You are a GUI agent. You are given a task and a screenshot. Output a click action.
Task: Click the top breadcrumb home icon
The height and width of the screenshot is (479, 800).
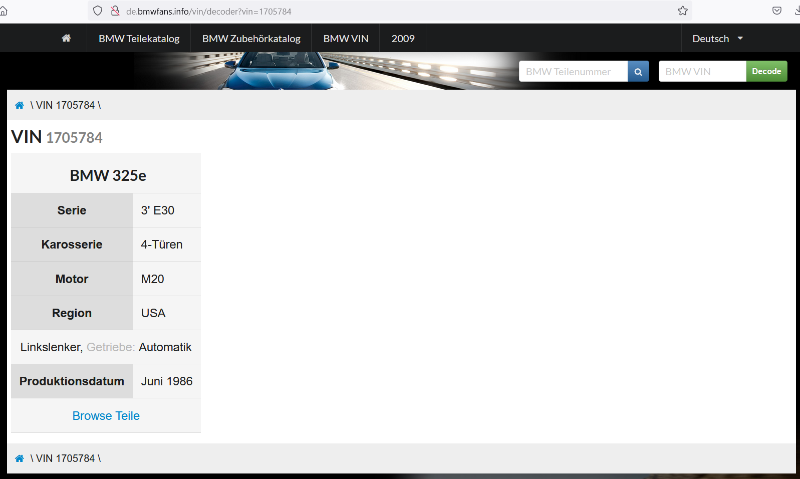point(19,105)
